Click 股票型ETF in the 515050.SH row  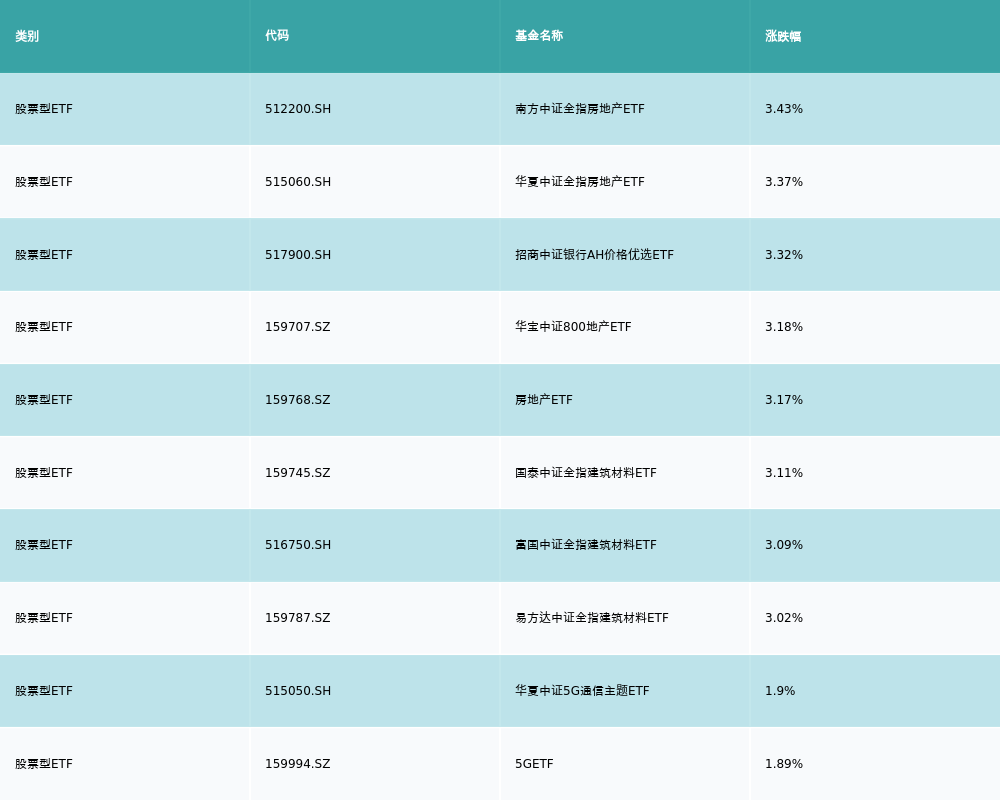pyautogui.click(x=44, y=692)
